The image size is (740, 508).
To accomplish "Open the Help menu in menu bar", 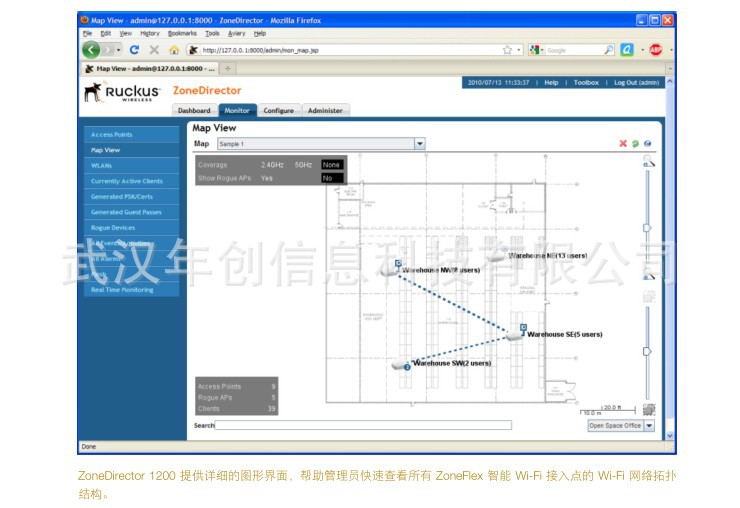I will pyautogui.click(x=260, y=34).
